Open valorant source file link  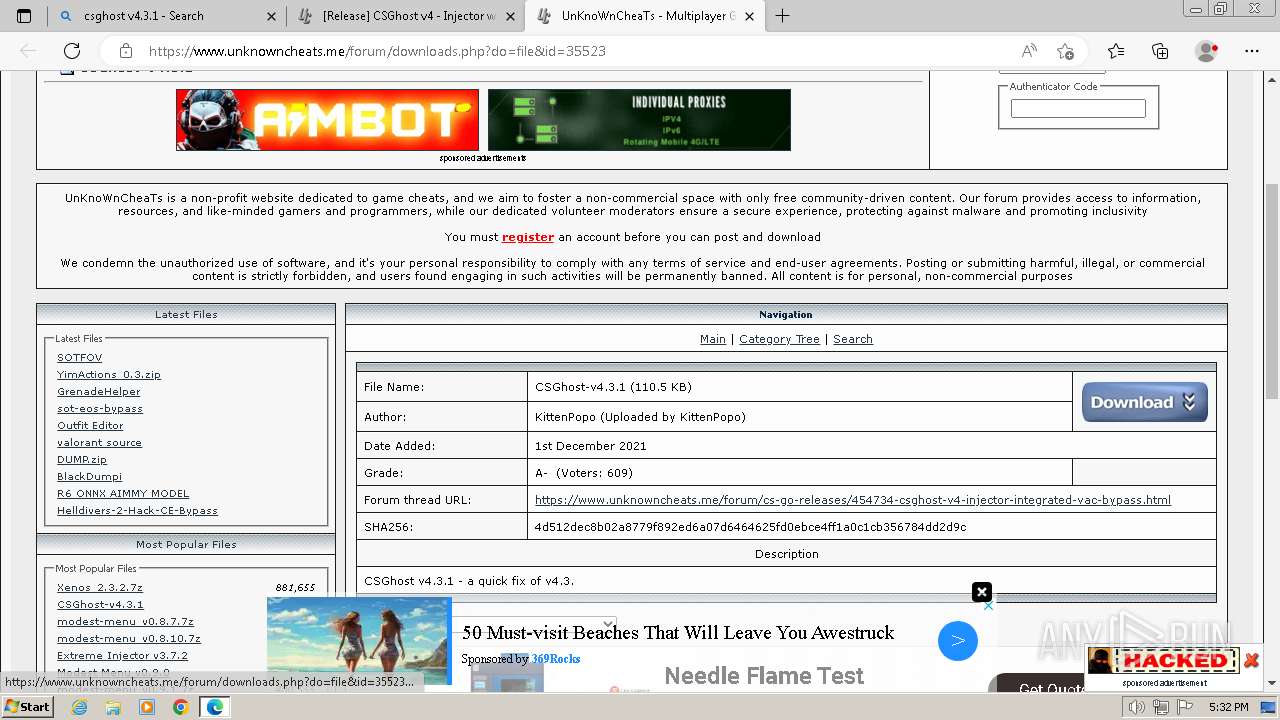(99, 442)
